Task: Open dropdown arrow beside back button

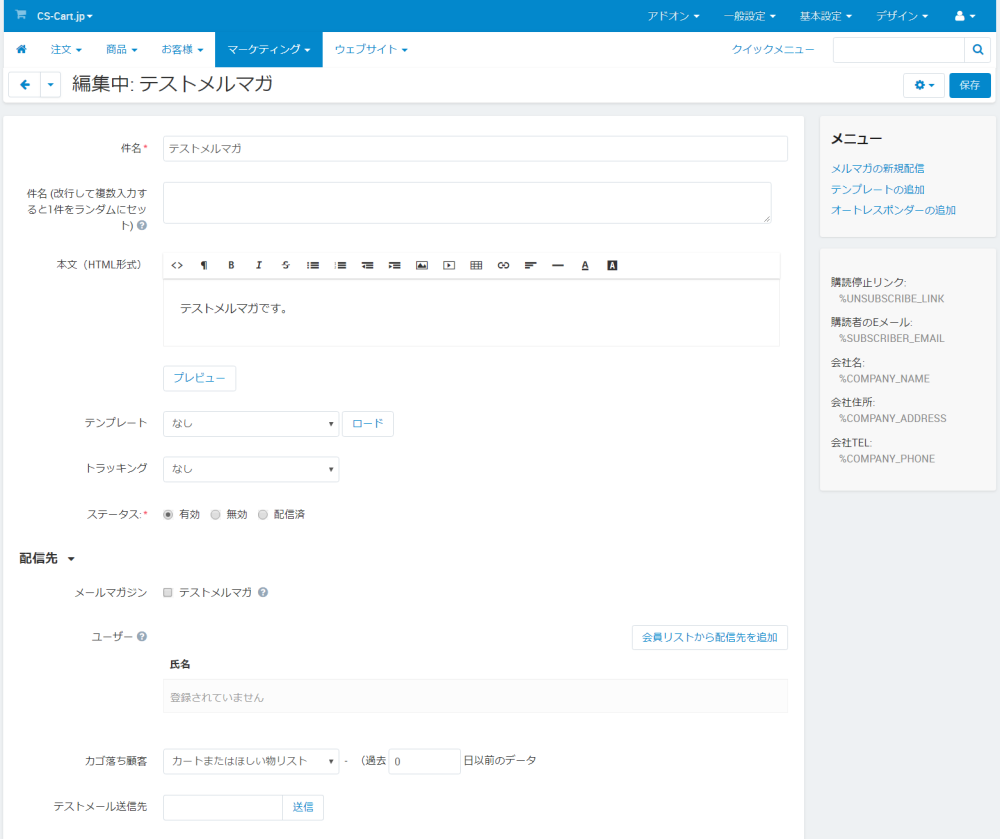Action: 50,85
